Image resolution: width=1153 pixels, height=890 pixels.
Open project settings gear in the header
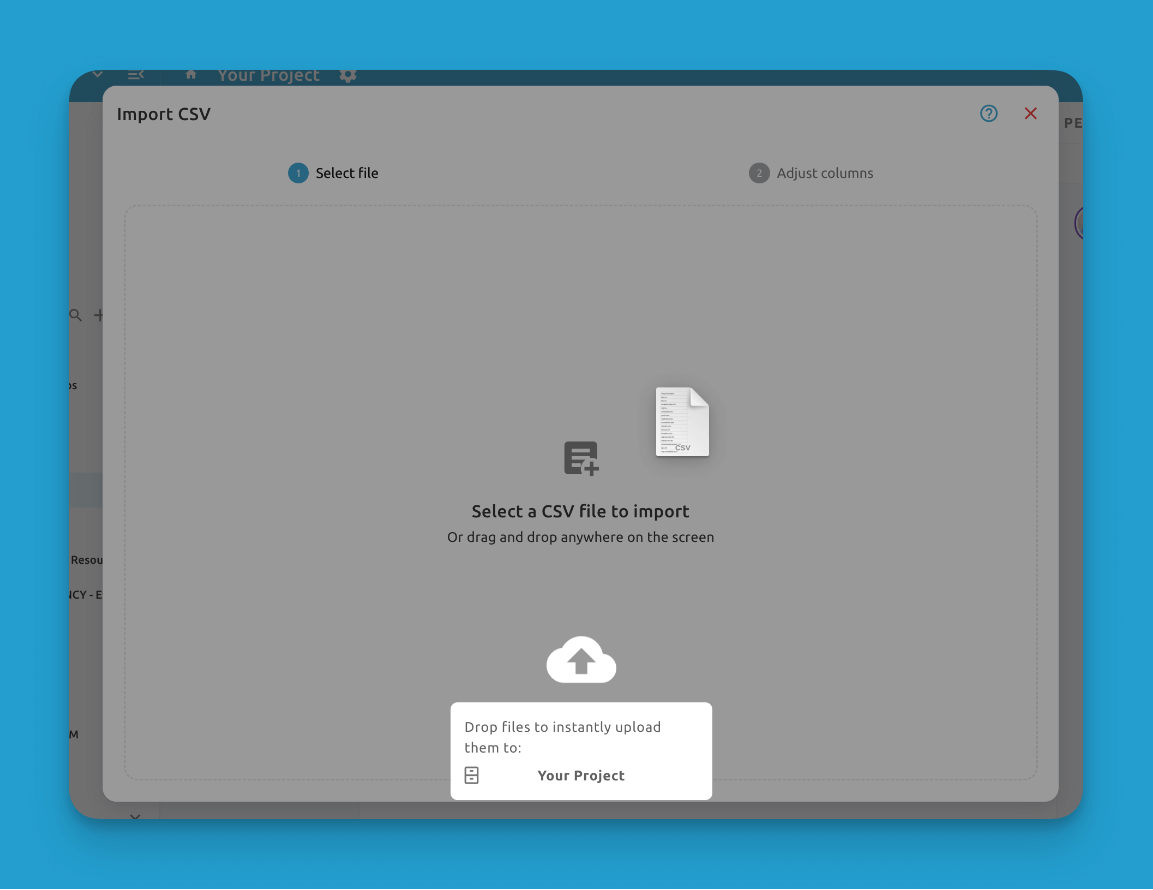347,76
